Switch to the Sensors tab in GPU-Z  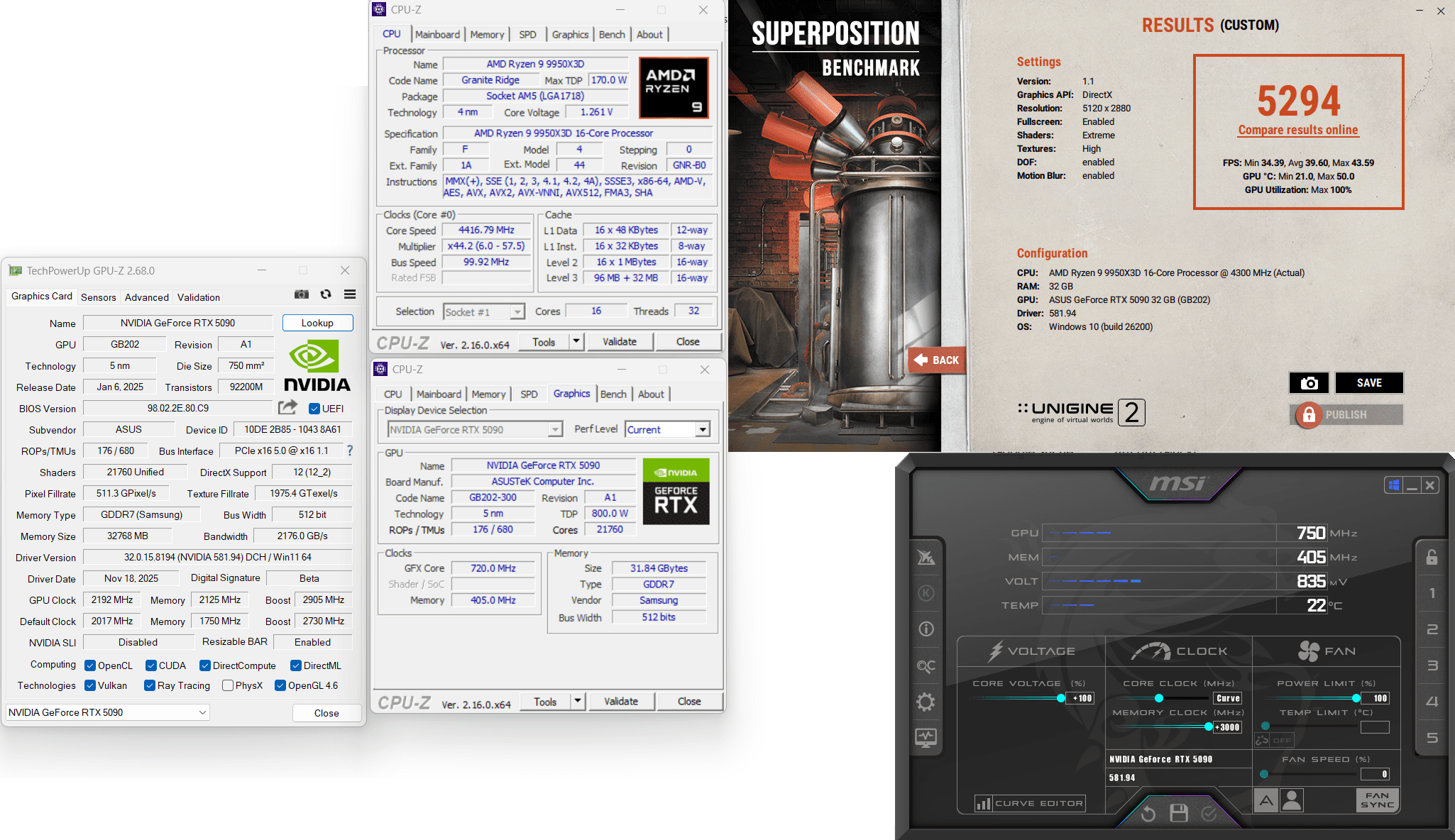click(x=98, y=297)
